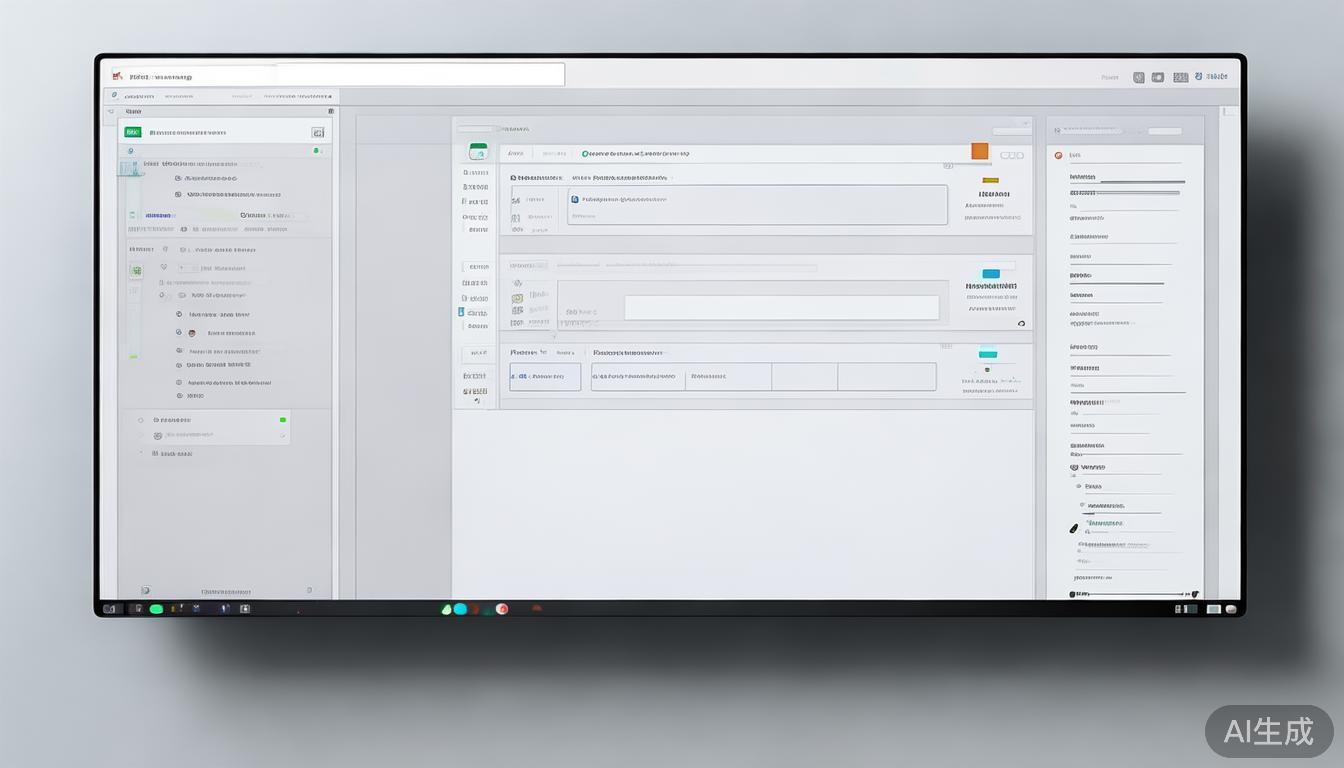The width and height of the screenshot is (1344, 768).
Task: Click the black pen icon in right panel
Action: click(1074, 527)
